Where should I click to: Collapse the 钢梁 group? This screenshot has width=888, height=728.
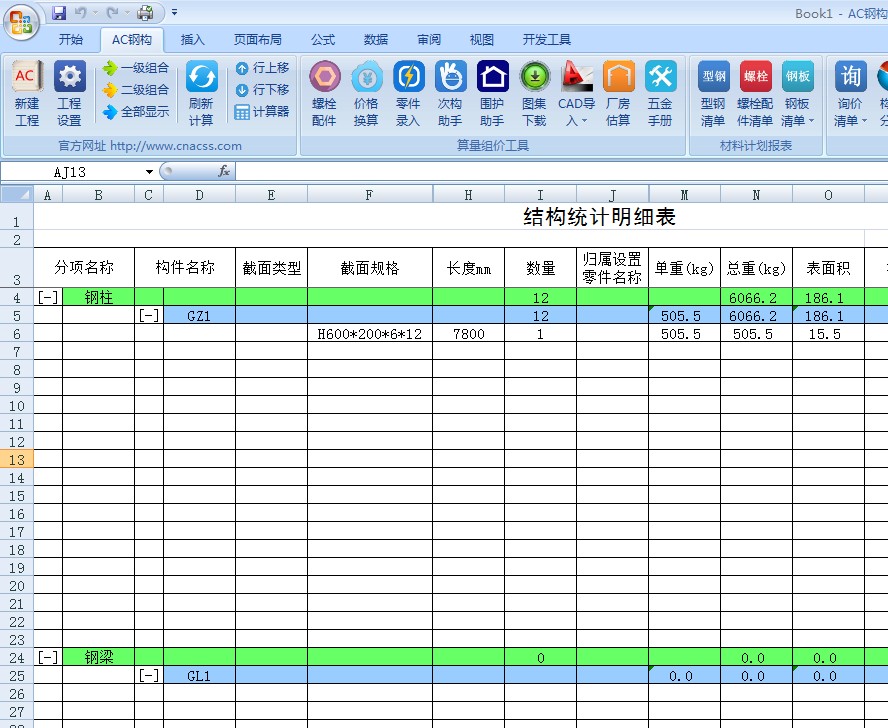point(48,657)
